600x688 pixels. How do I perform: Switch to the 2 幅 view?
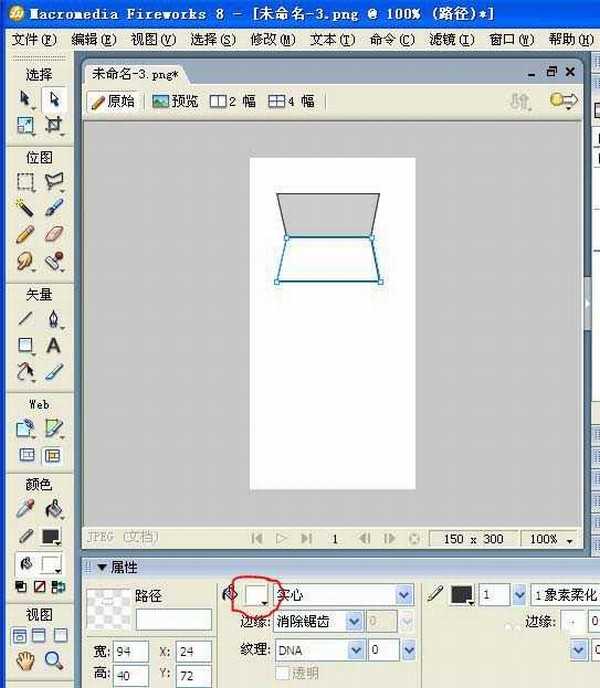coord(233,102)
